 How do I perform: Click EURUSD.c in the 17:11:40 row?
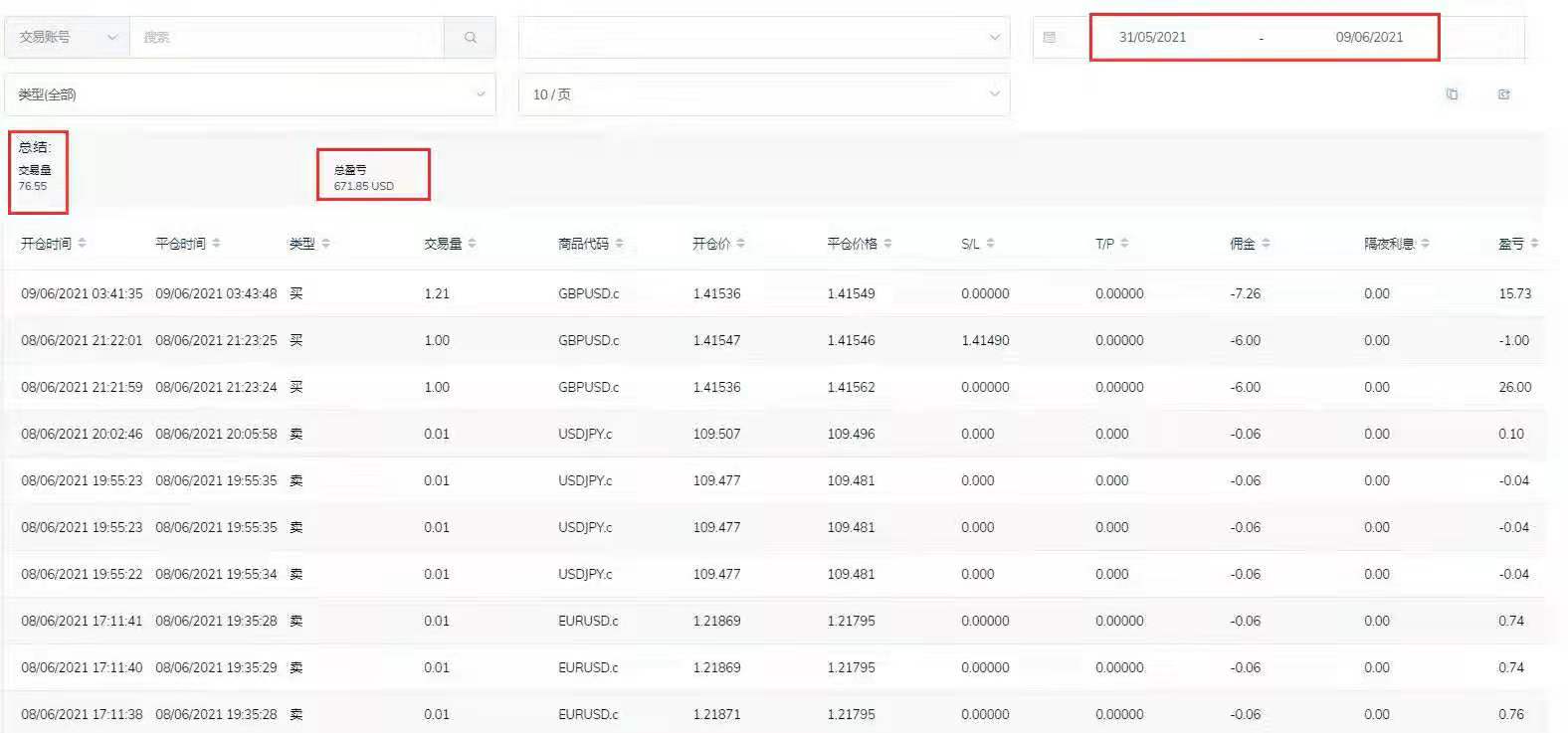[588, 668]
